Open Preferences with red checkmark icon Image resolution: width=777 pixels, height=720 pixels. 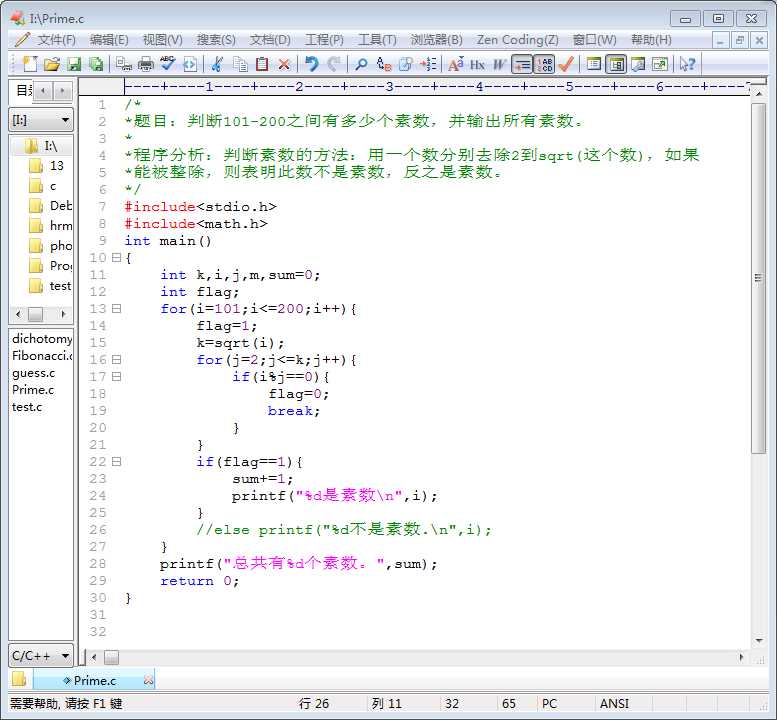566,64
